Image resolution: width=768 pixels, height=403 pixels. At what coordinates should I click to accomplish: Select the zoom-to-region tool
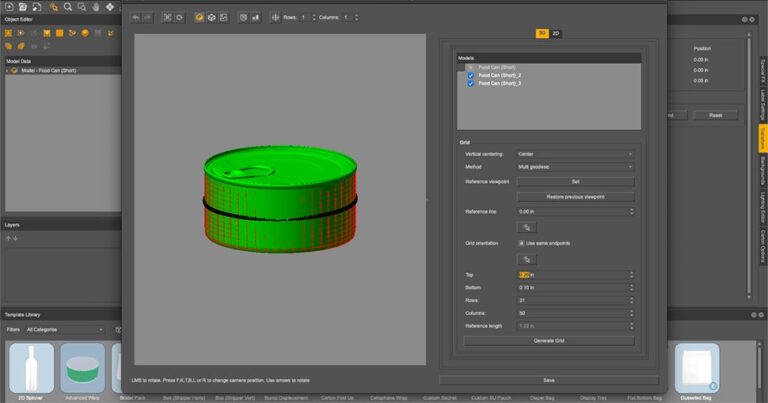tap(82, 7)
